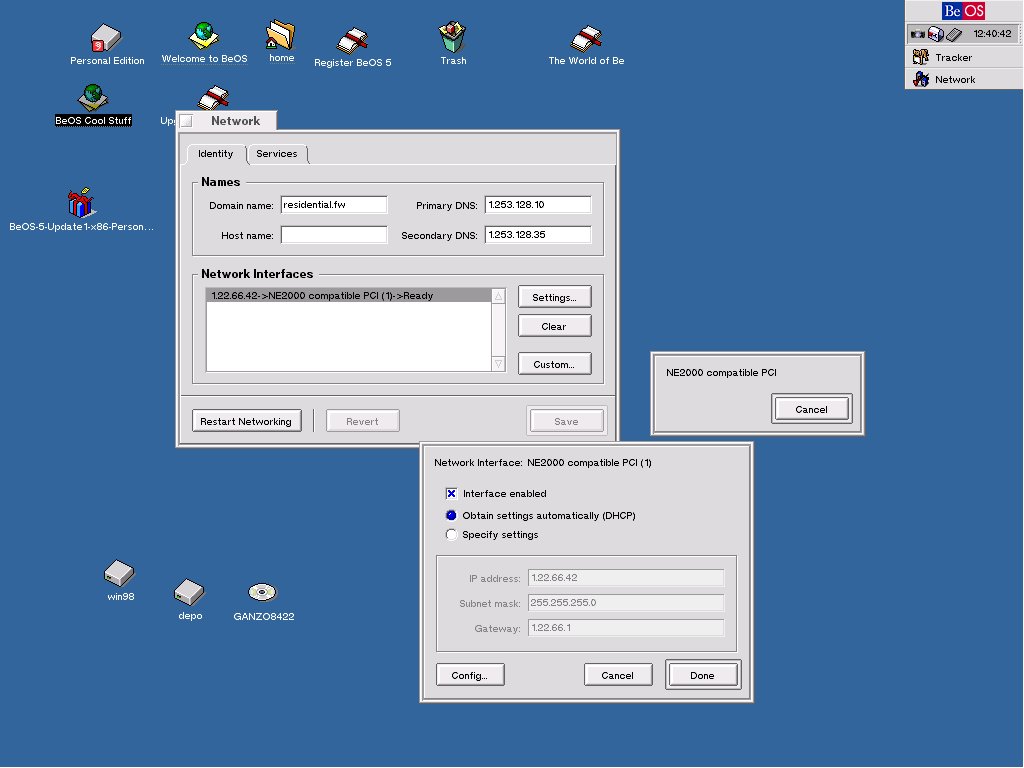Open the Trash icon
Viewport: 1024px width, 768px height.
452,38
